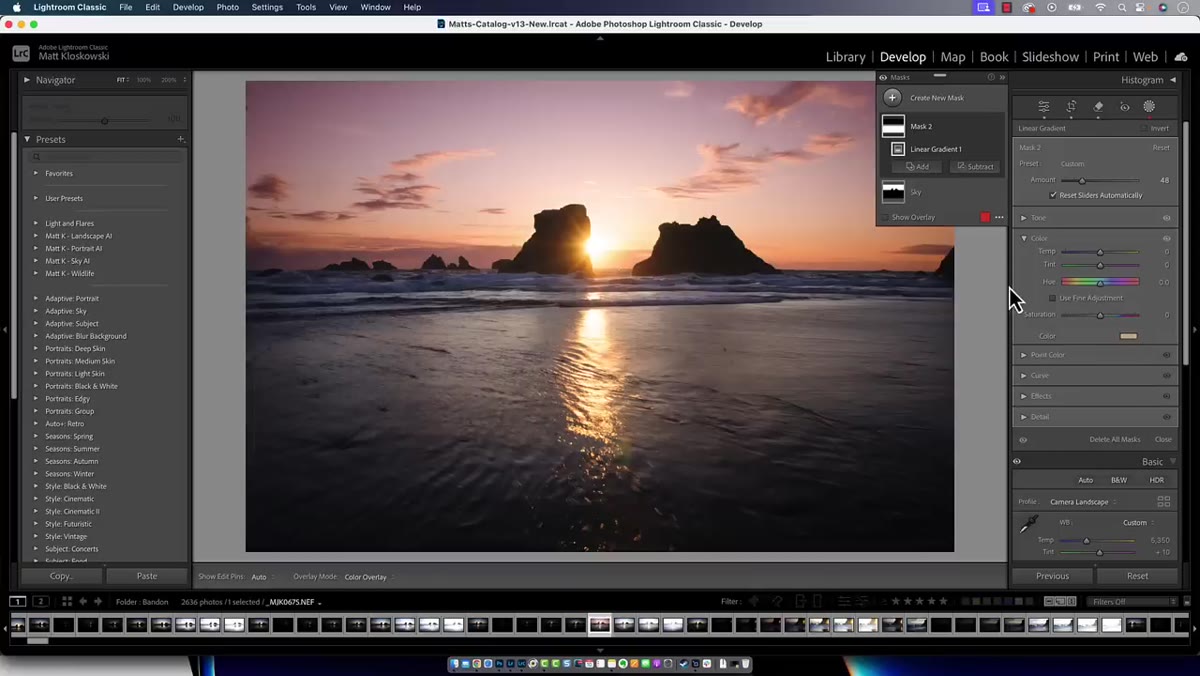This screenshot has width=1200, height=676.
Task: Enable the Show Overlay checkbox
Action: (x=885, y=217)
